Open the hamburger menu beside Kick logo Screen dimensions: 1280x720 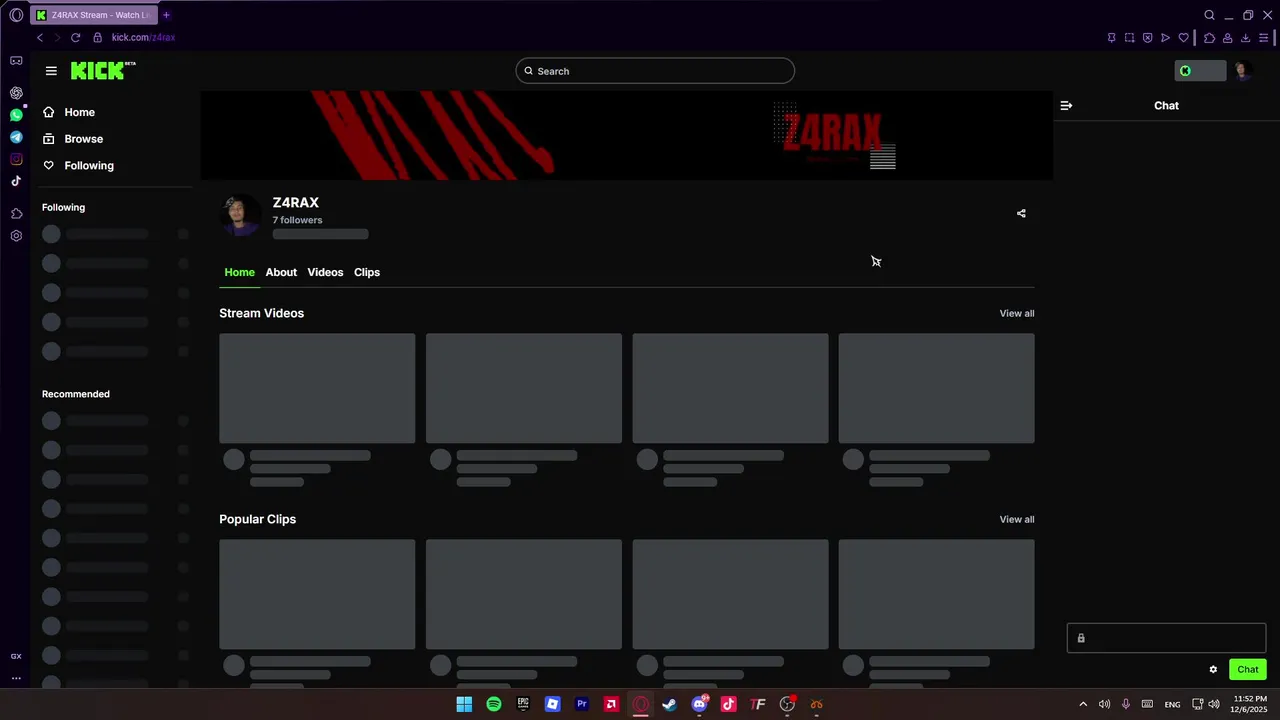[51, 71]
